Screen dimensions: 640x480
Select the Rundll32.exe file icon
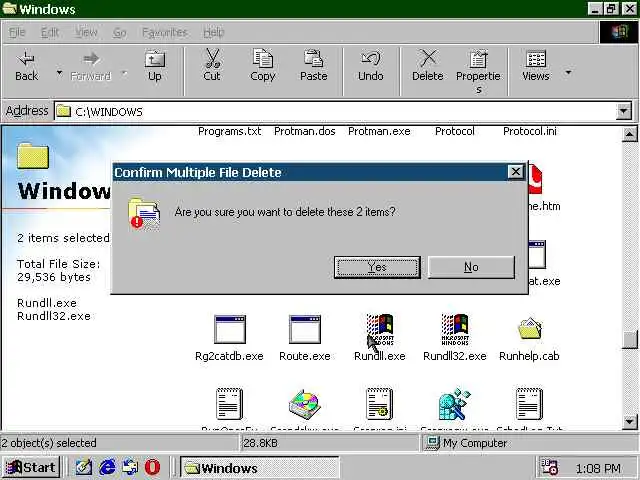pos(455,329)
